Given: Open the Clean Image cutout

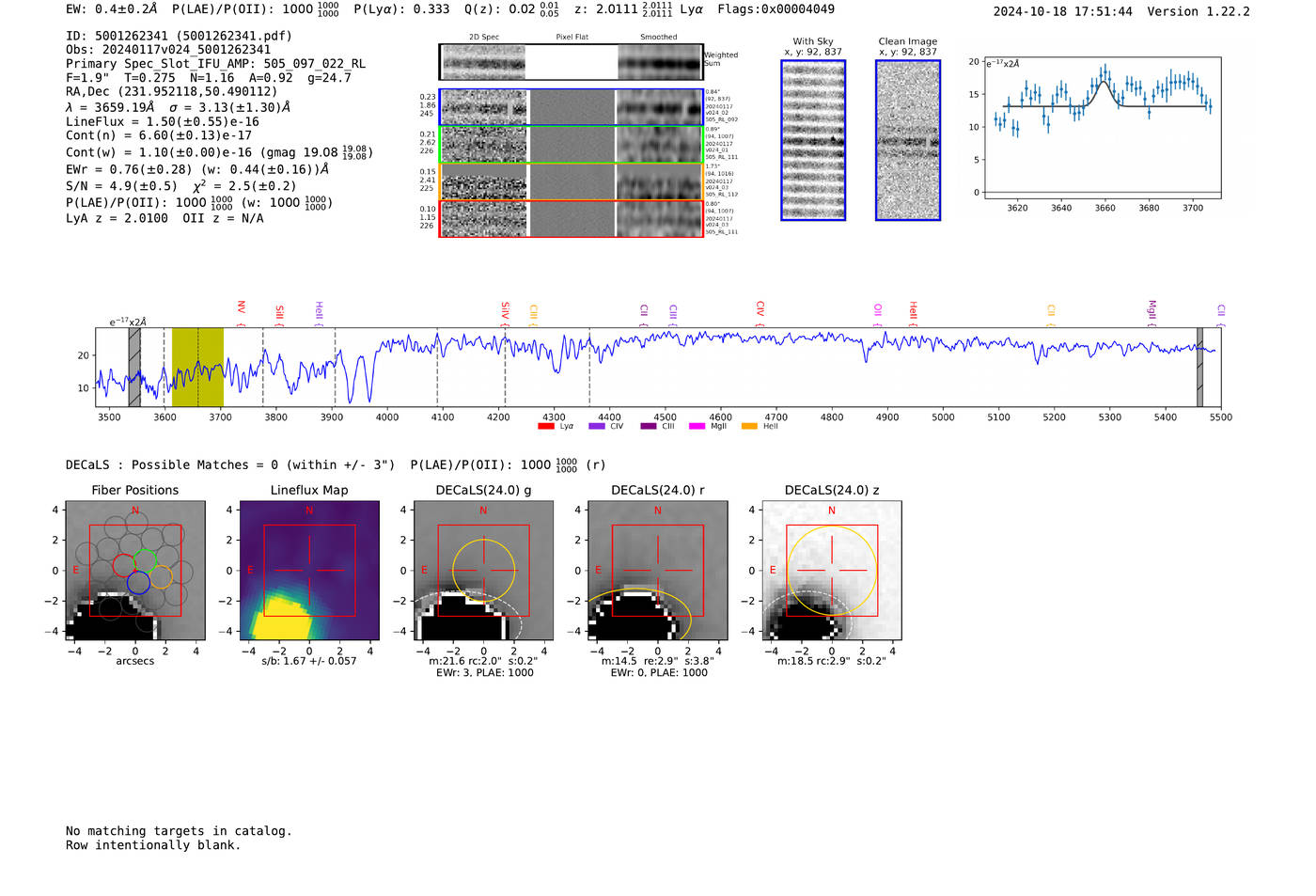Looking at the screenshot, I should tap(908, 140).
